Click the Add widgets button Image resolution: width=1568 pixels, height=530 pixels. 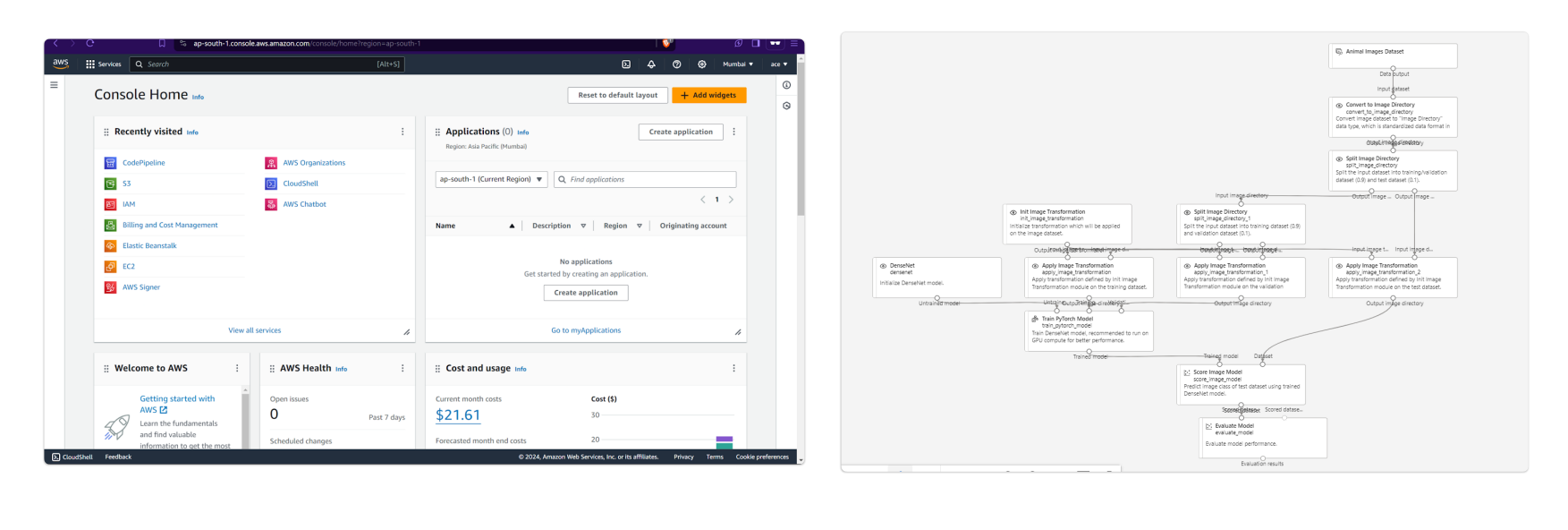(x=709, y=95)
